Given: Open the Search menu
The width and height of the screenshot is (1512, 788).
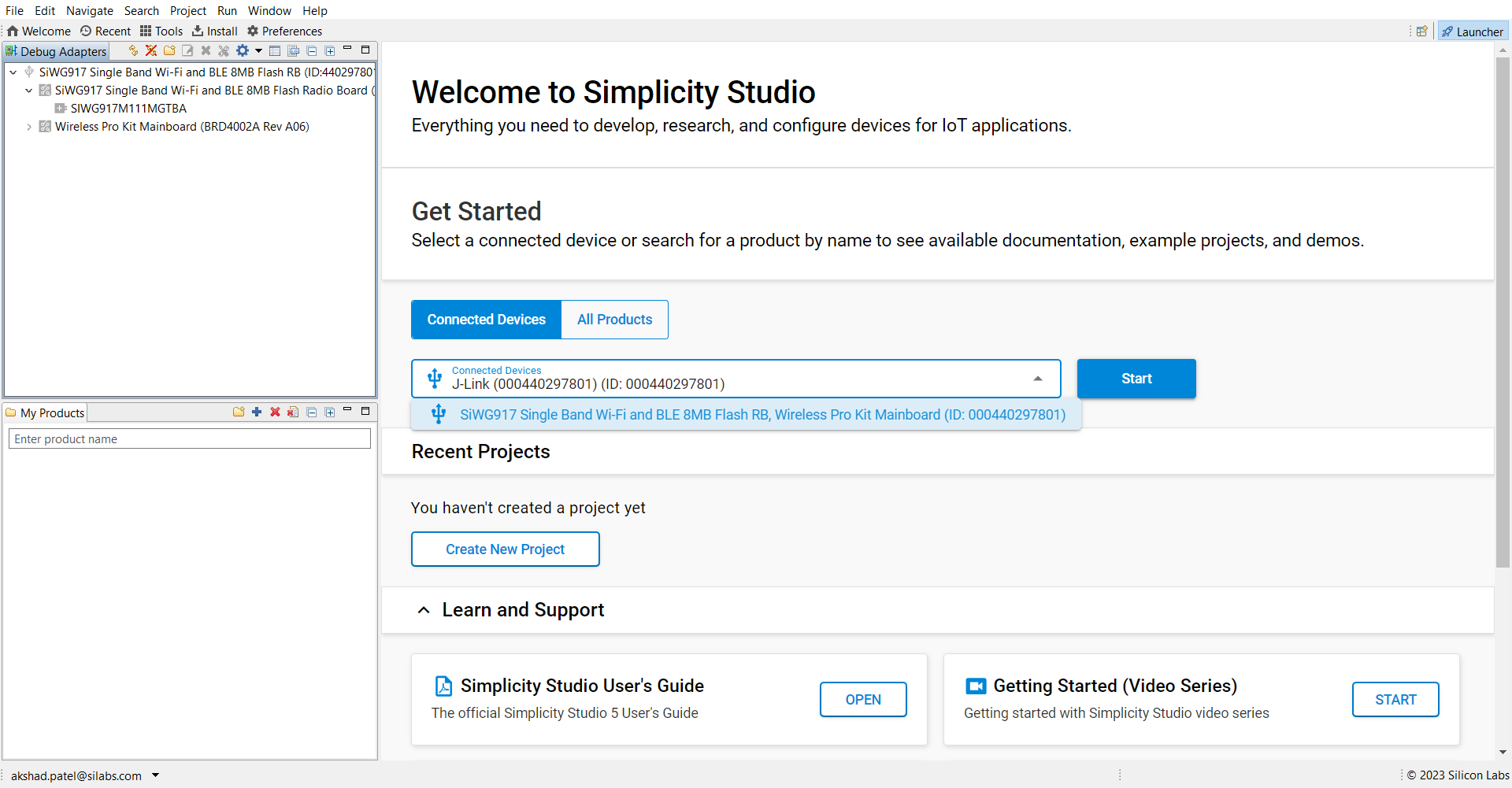Looking at the screenshot, I should point(142,10).
